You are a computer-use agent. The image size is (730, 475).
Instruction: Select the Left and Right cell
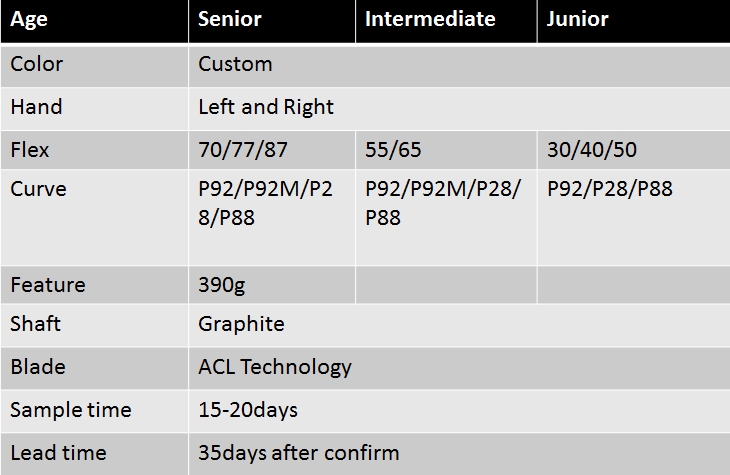point(459,109)
